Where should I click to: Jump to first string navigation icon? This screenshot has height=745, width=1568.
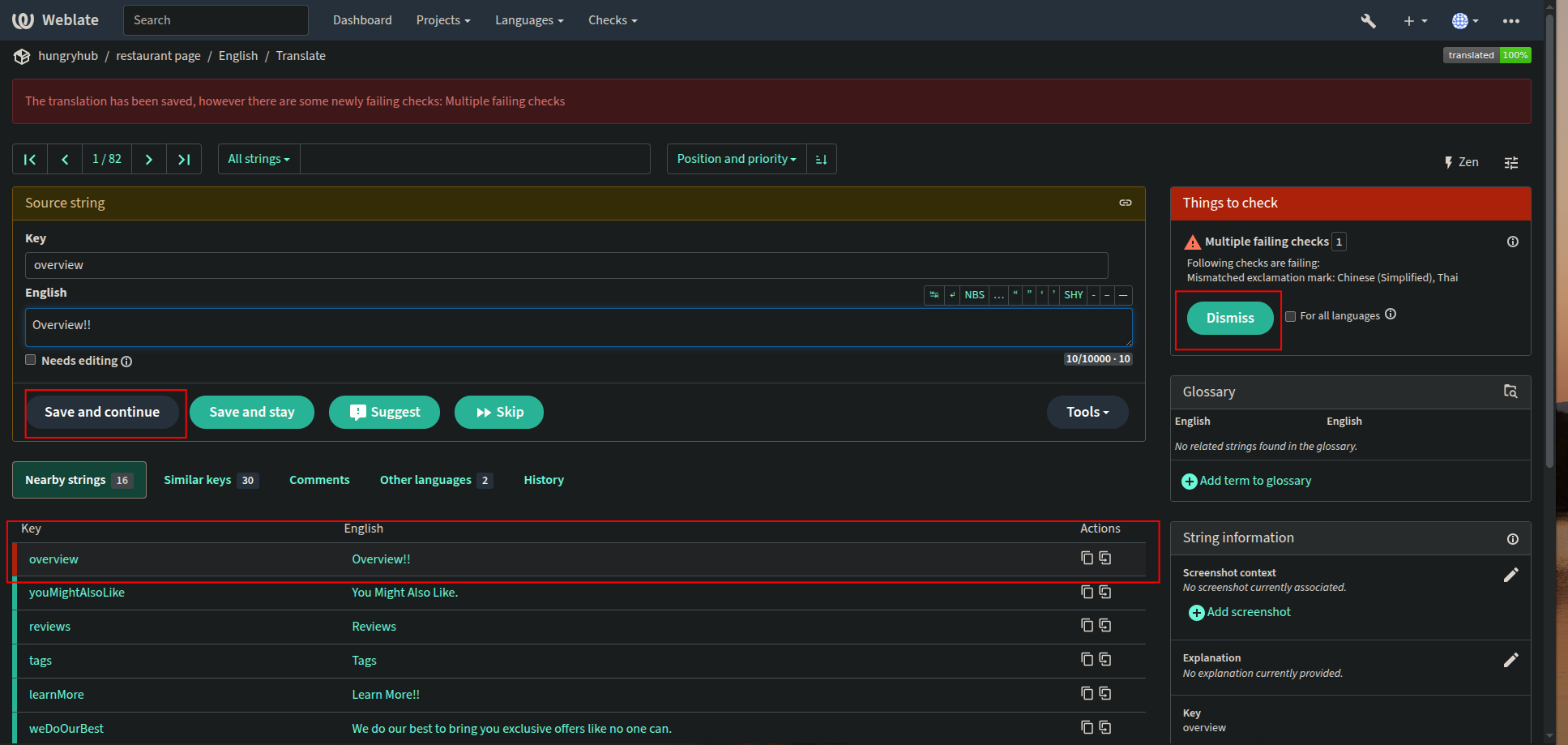30,160
